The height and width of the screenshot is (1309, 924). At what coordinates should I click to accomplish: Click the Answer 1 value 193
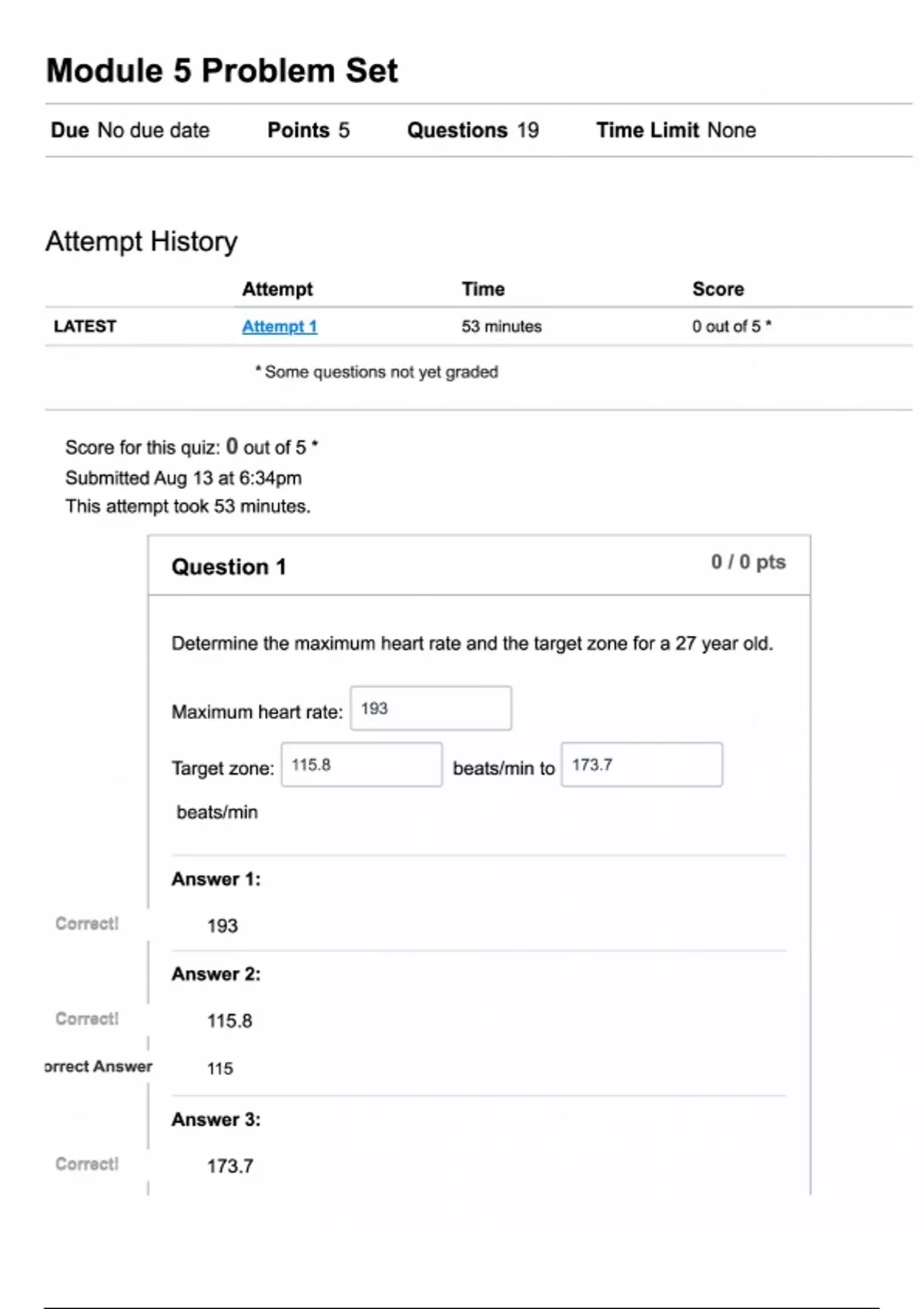(221, 926)
